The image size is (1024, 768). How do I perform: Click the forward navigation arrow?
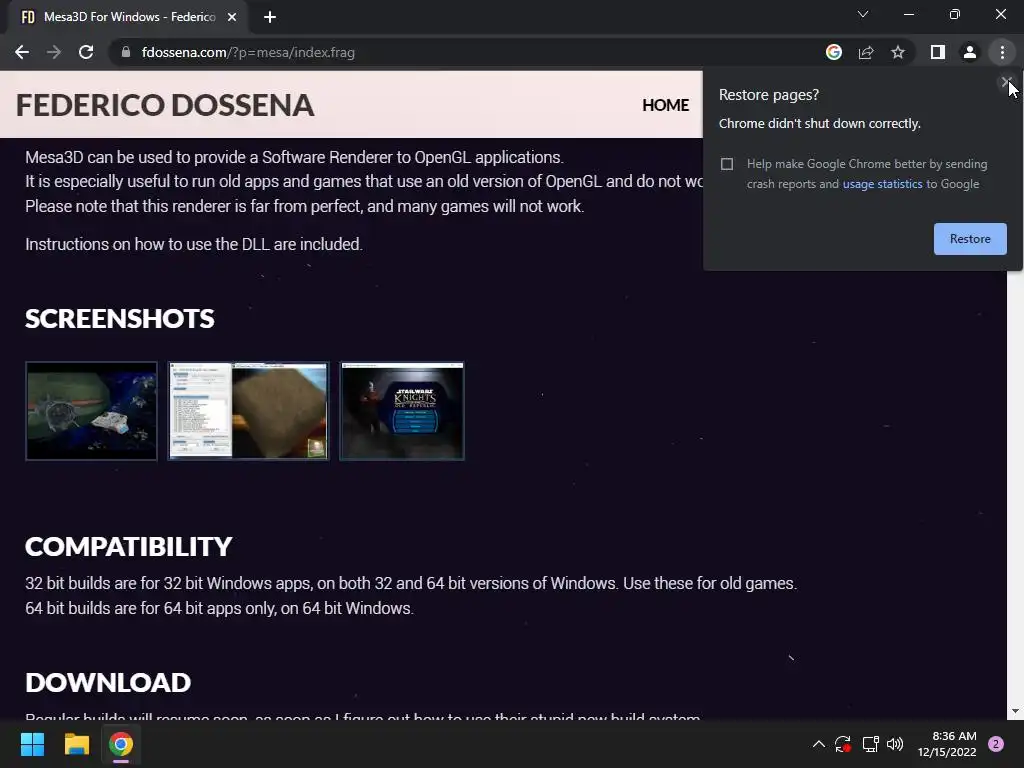click(x=54, y=52)
